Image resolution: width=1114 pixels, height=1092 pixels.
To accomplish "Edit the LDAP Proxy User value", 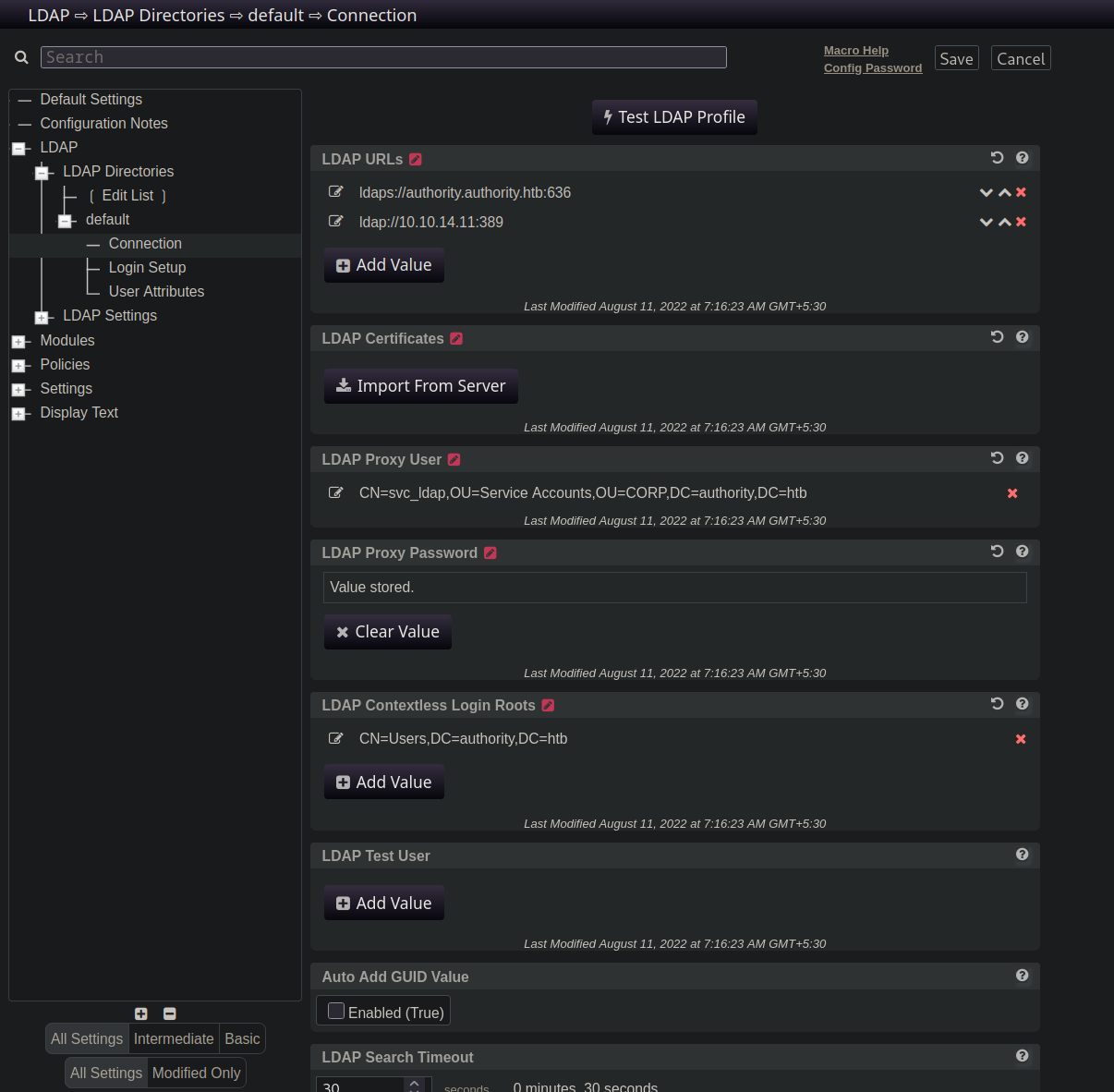I will [336, 492].
